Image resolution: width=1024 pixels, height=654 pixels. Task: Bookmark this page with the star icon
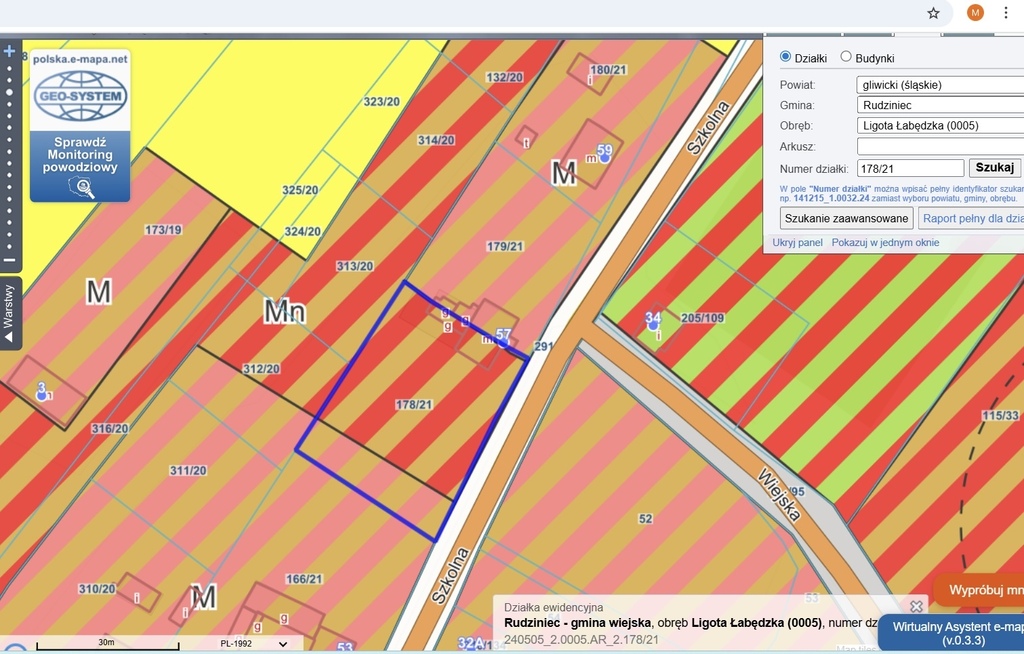point(933,13)
